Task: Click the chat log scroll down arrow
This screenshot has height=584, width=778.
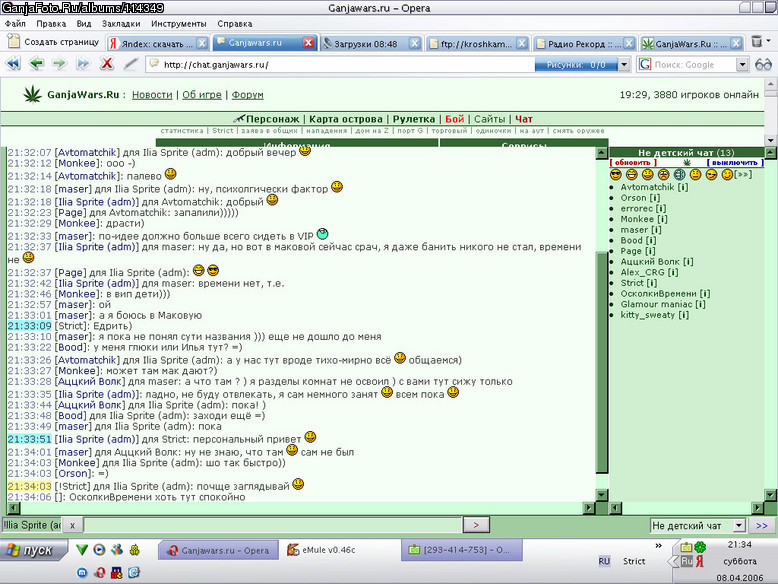Action: click(x=601, y=495)
